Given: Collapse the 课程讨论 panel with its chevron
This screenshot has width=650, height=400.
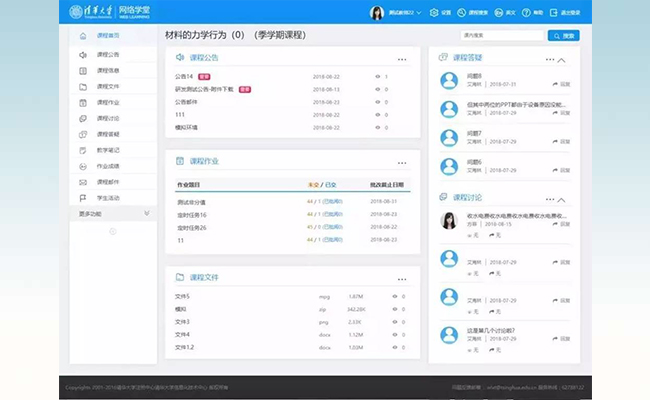Looking at the screenshot, I should (562, 199).
